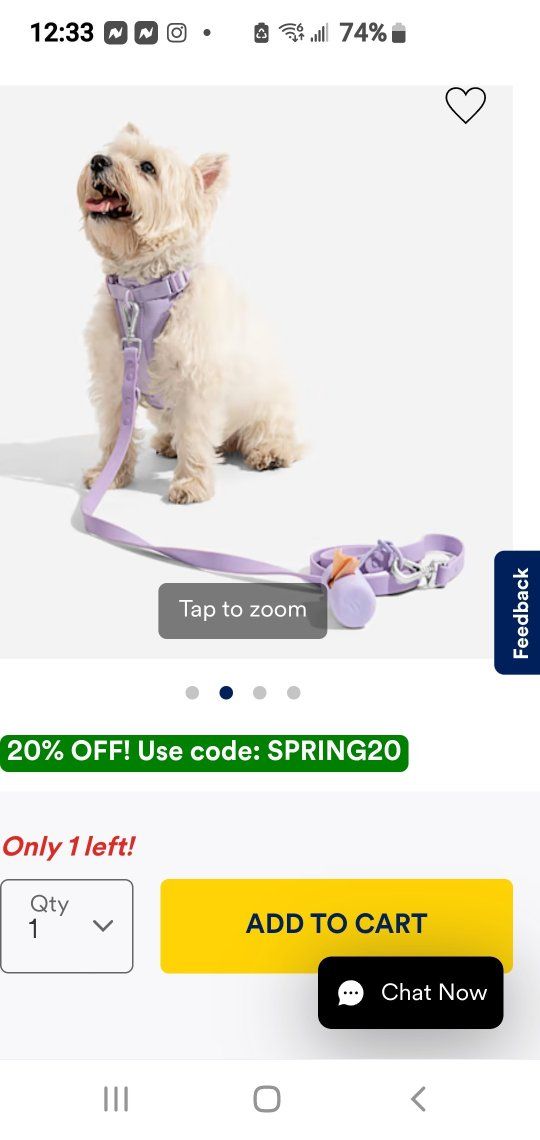Select the fourth image carousel dot
This screenshot has height=1140, width=540.
294,692
